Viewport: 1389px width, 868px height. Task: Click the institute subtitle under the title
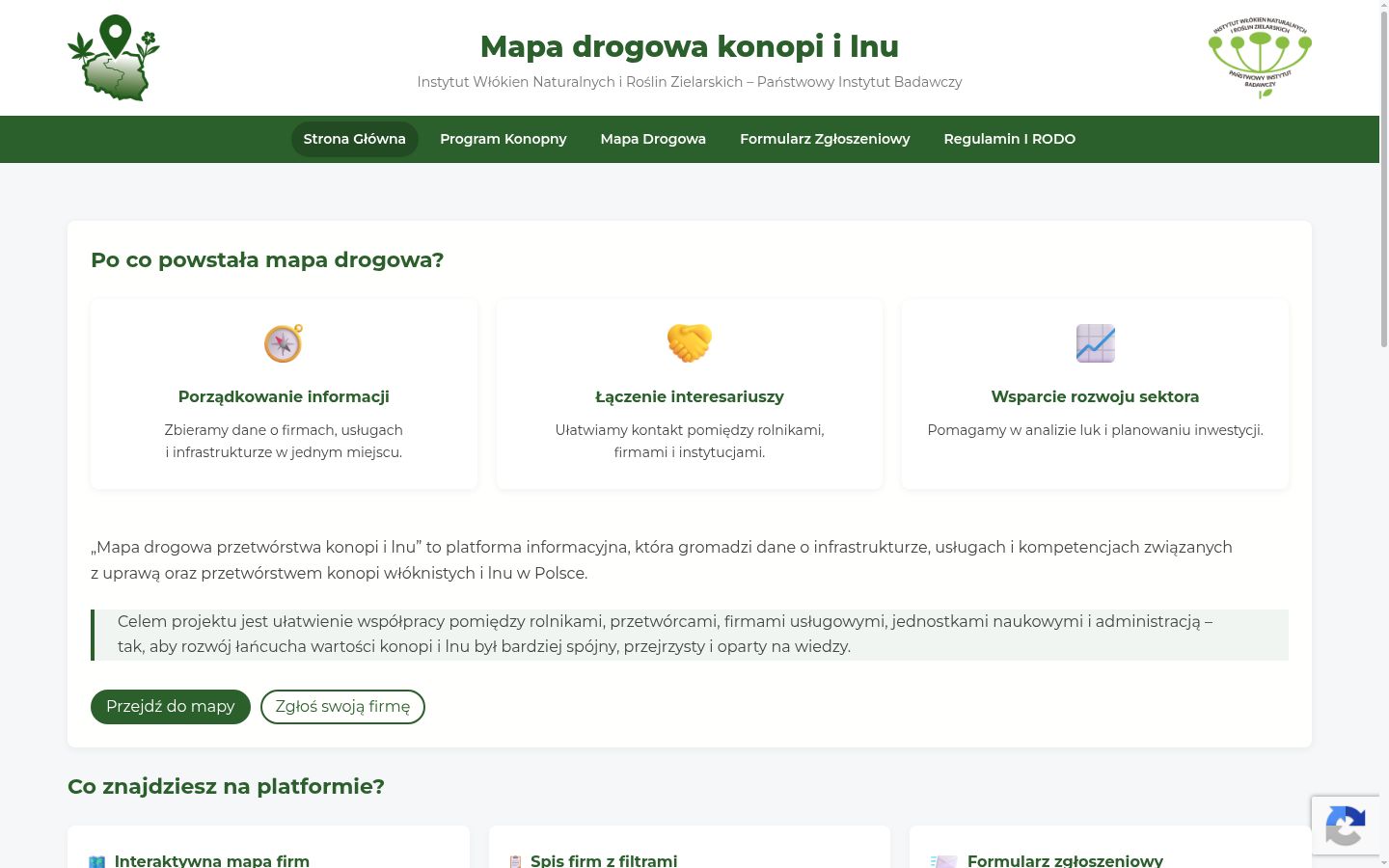[690, 82]
